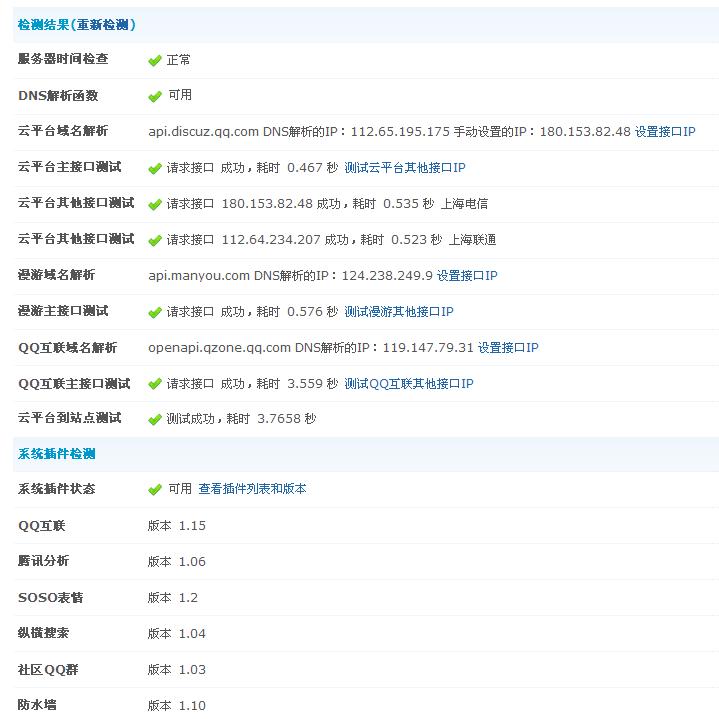Click green check for DNS解析函数

(x=155, y=96)
